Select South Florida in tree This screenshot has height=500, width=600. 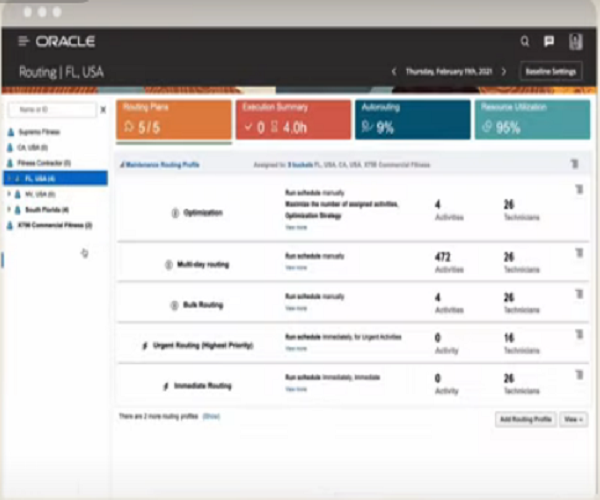click(x=47, y=210)
